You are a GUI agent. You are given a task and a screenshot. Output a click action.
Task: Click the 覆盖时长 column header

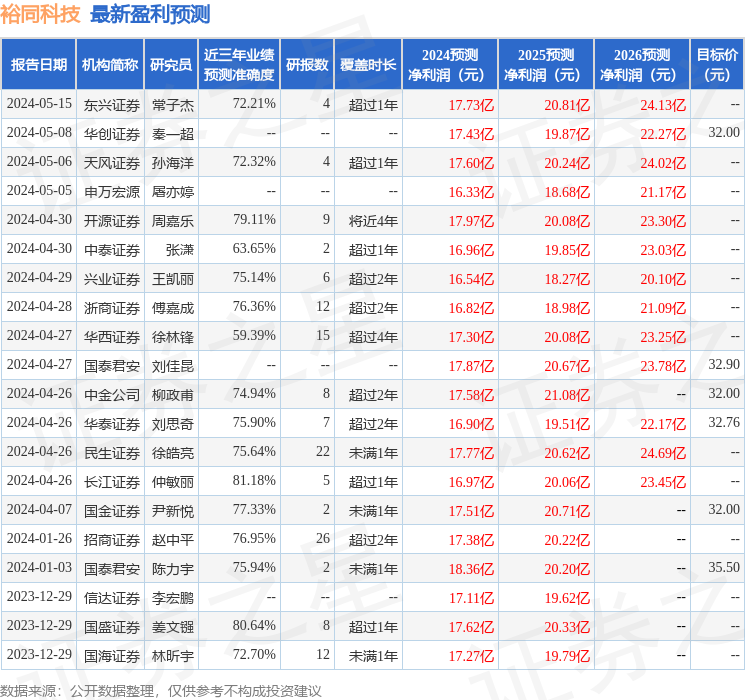[368, 65]
